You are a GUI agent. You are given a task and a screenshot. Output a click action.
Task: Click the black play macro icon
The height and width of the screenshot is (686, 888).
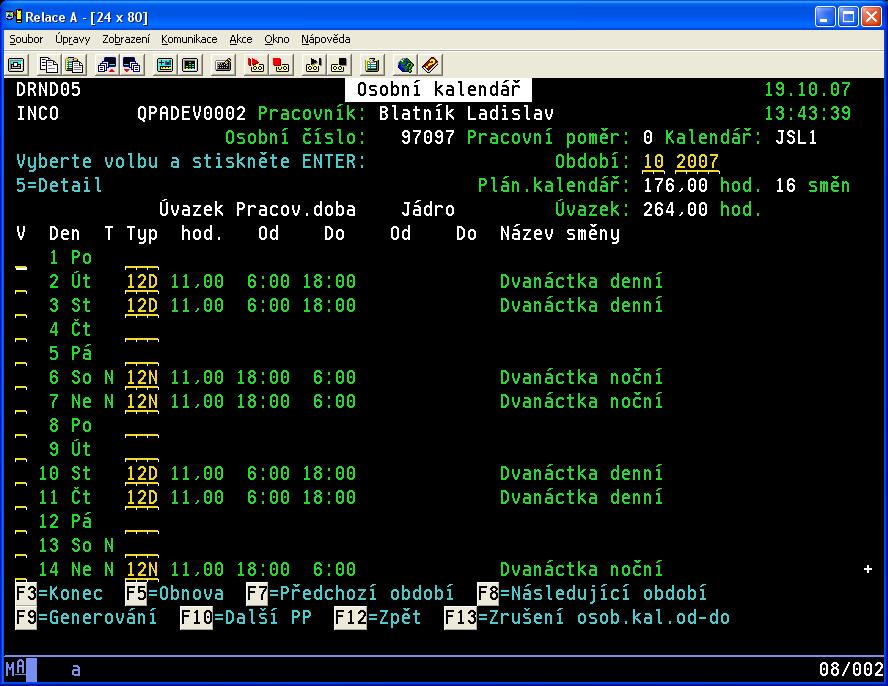tap(314, 65)
